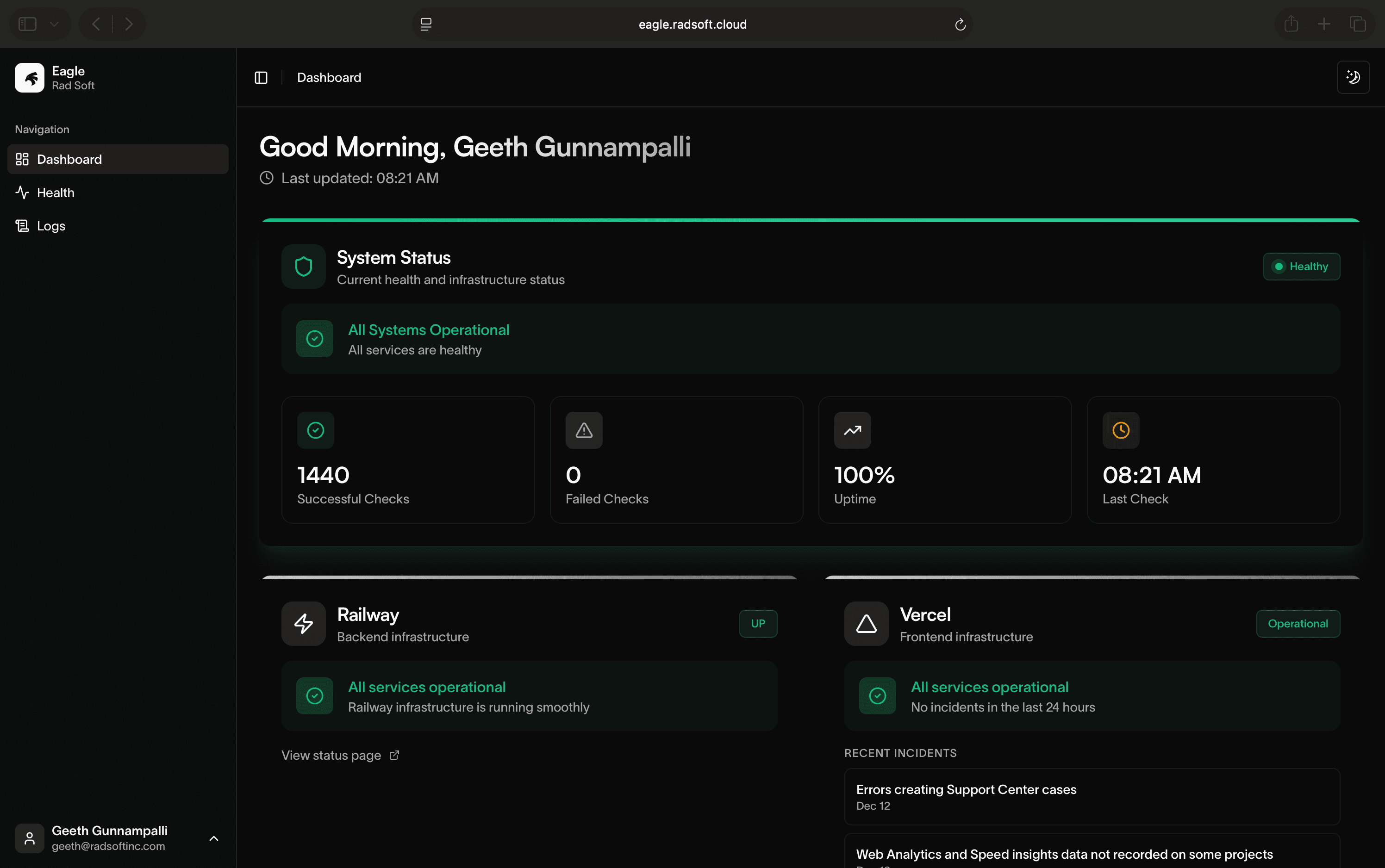Open the Safari sidebar dropdown chevron
This screenshot has width=1385, height=868.
[x=55, y=24]
